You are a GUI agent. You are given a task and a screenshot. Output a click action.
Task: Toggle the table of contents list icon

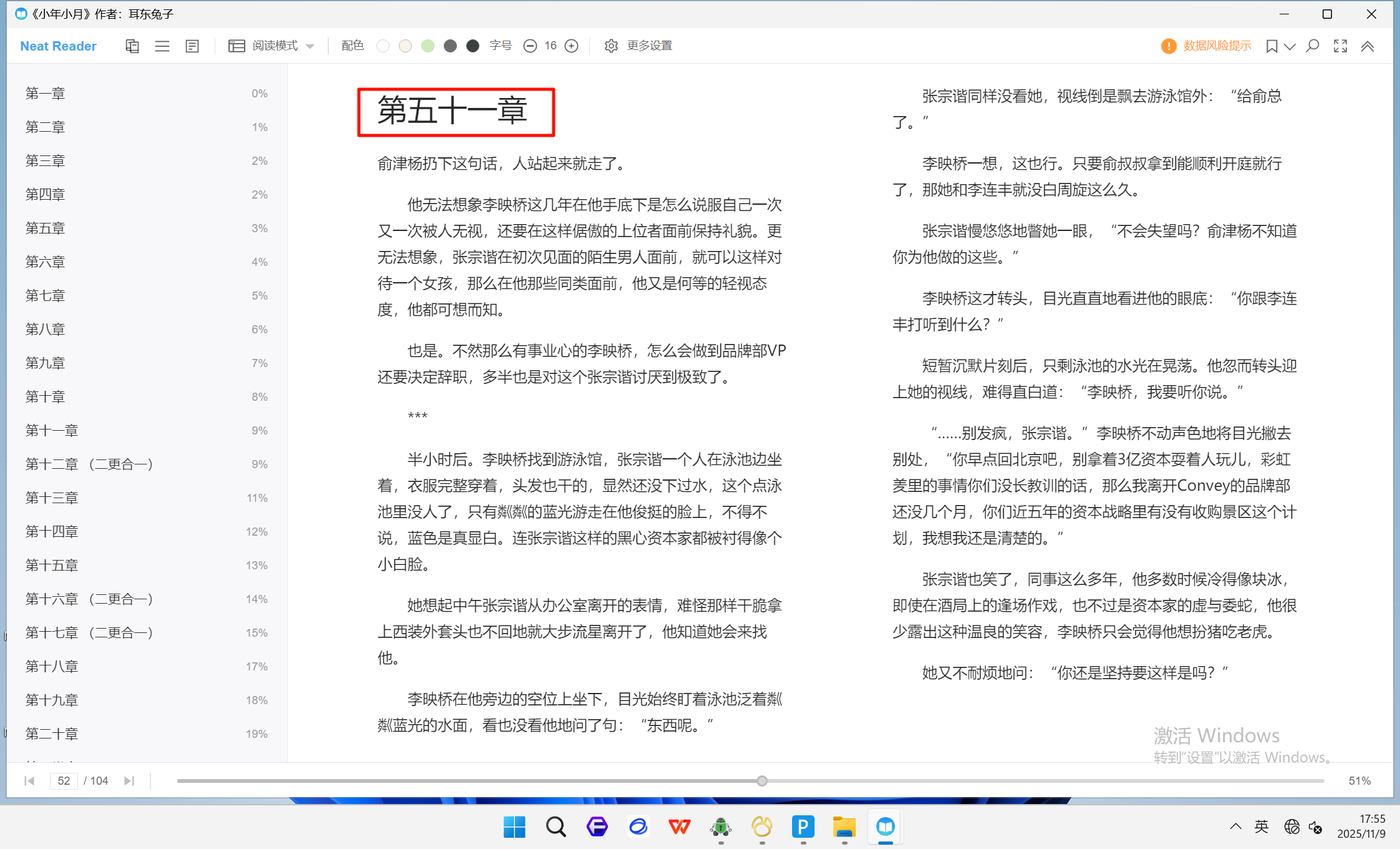coord(162,46)
